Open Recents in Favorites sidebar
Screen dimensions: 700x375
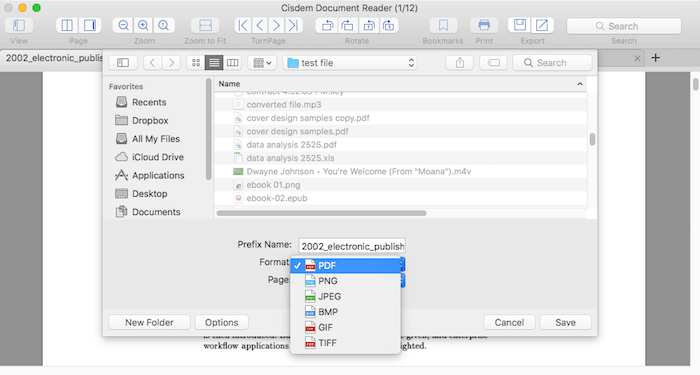141,102
